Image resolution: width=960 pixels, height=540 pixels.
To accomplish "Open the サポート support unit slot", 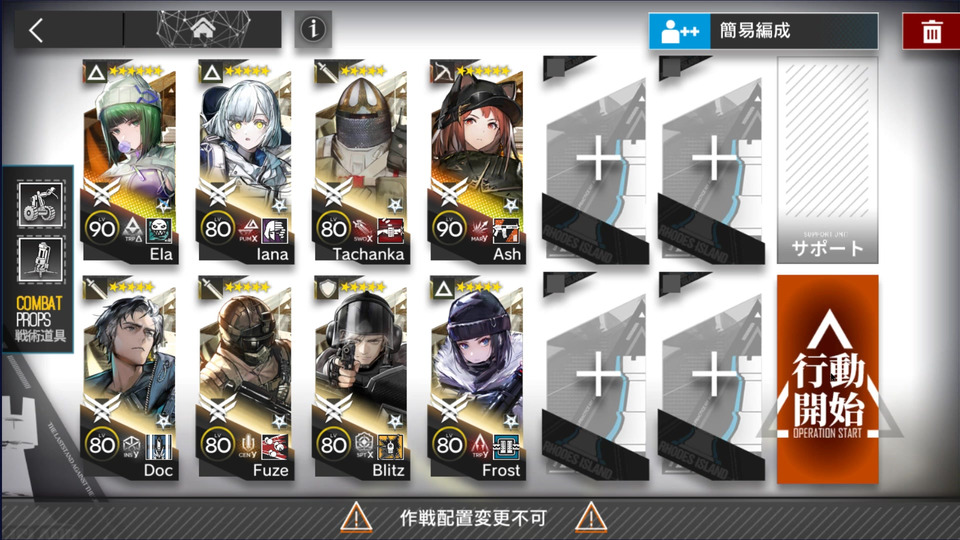I will click(828, 160).
